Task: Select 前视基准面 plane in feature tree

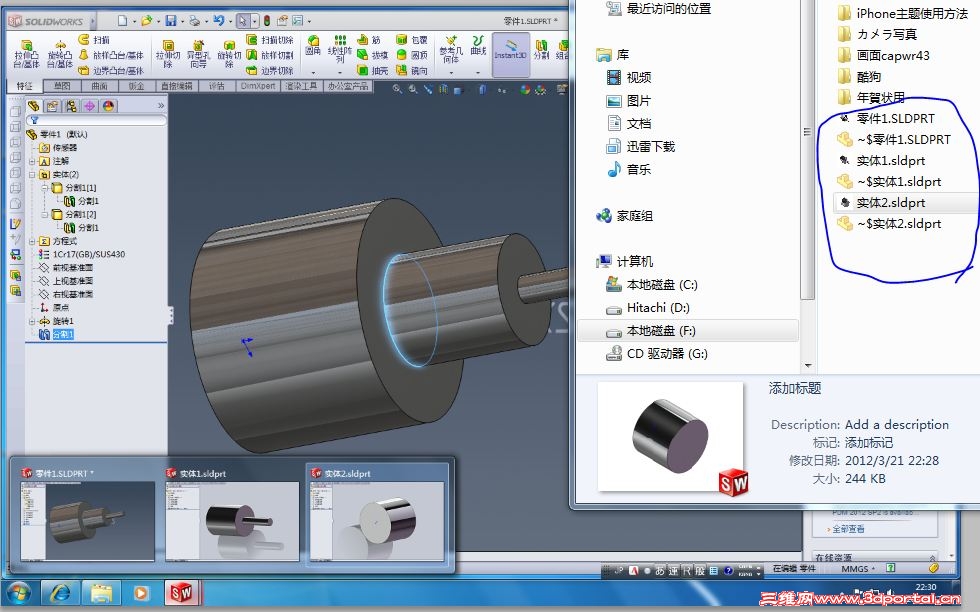Action: (x=66, y=268)
